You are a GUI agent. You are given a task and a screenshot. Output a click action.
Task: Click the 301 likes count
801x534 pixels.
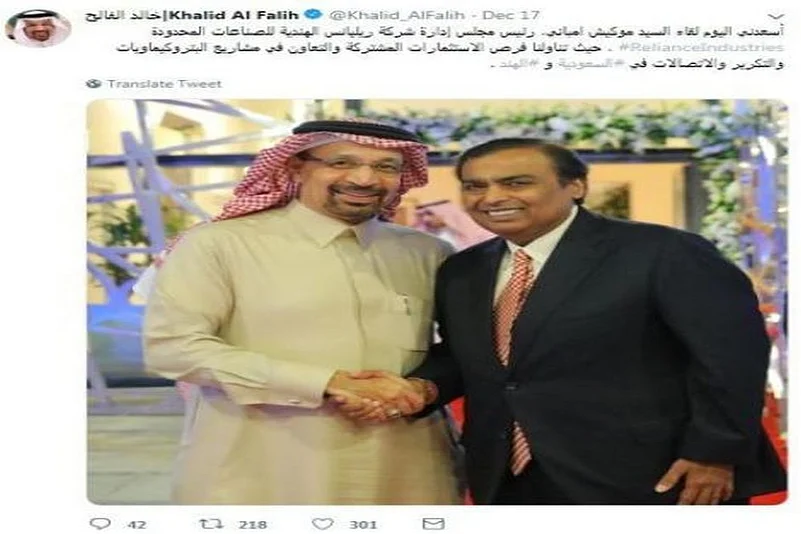[x=363, y=524]
